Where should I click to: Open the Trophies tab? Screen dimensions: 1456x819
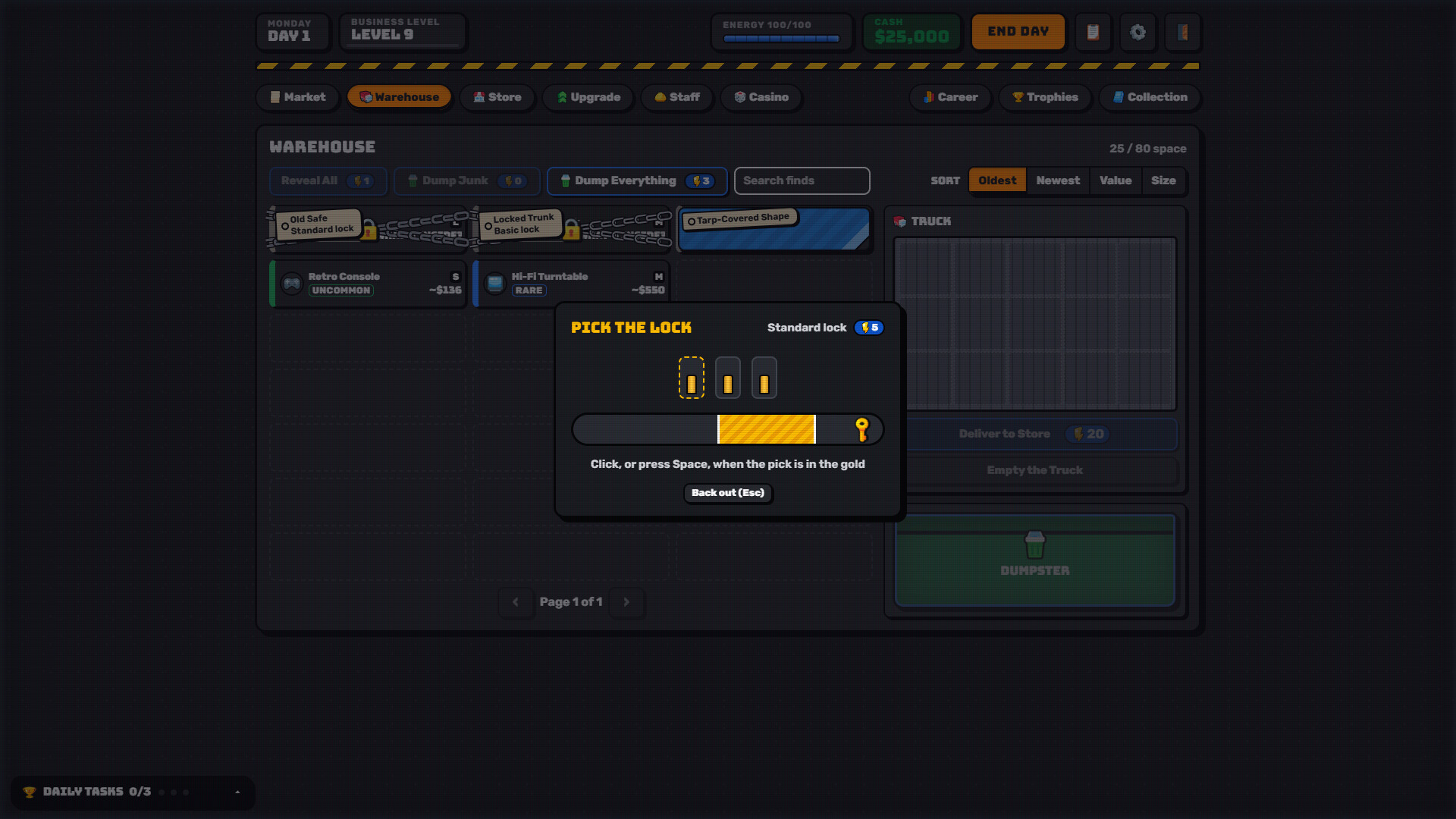pyautogui.click(x=1045, y=97)
